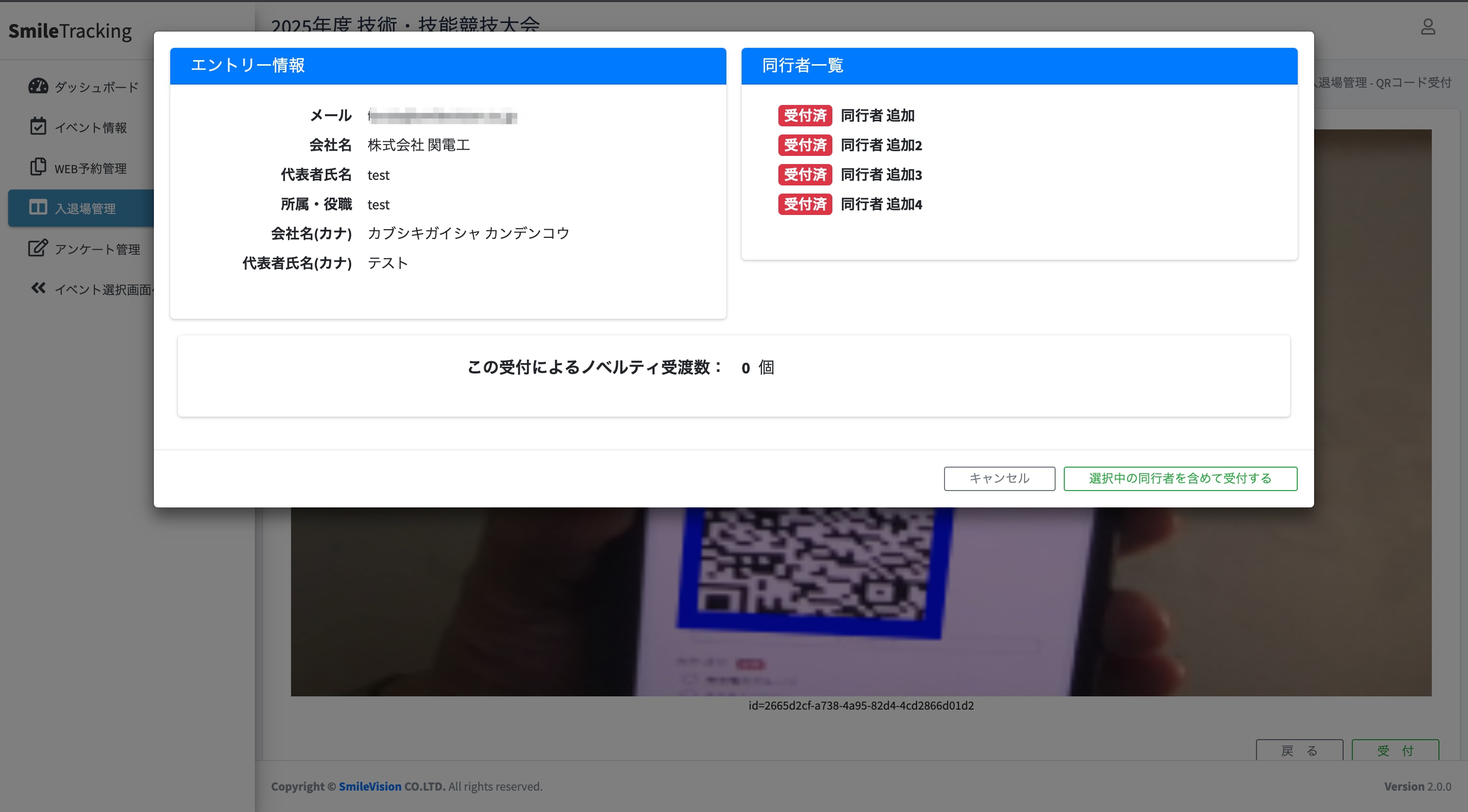Click company name 株式会社 関電工
The height and width of the screenshot is (812, 1468).
[x=419, y=145]
